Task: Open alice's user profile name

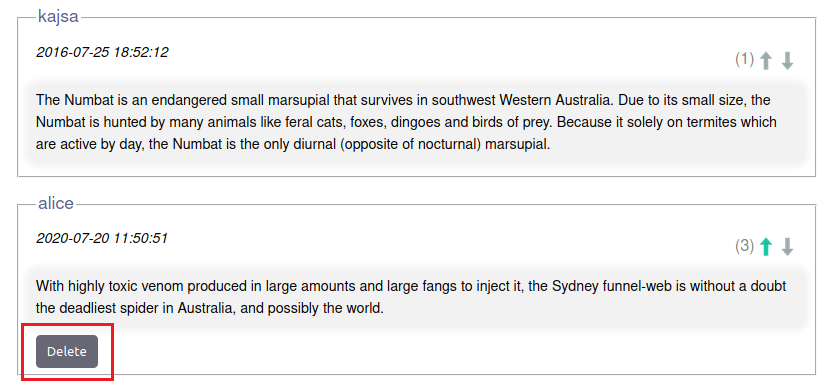Action: [56, 204]
